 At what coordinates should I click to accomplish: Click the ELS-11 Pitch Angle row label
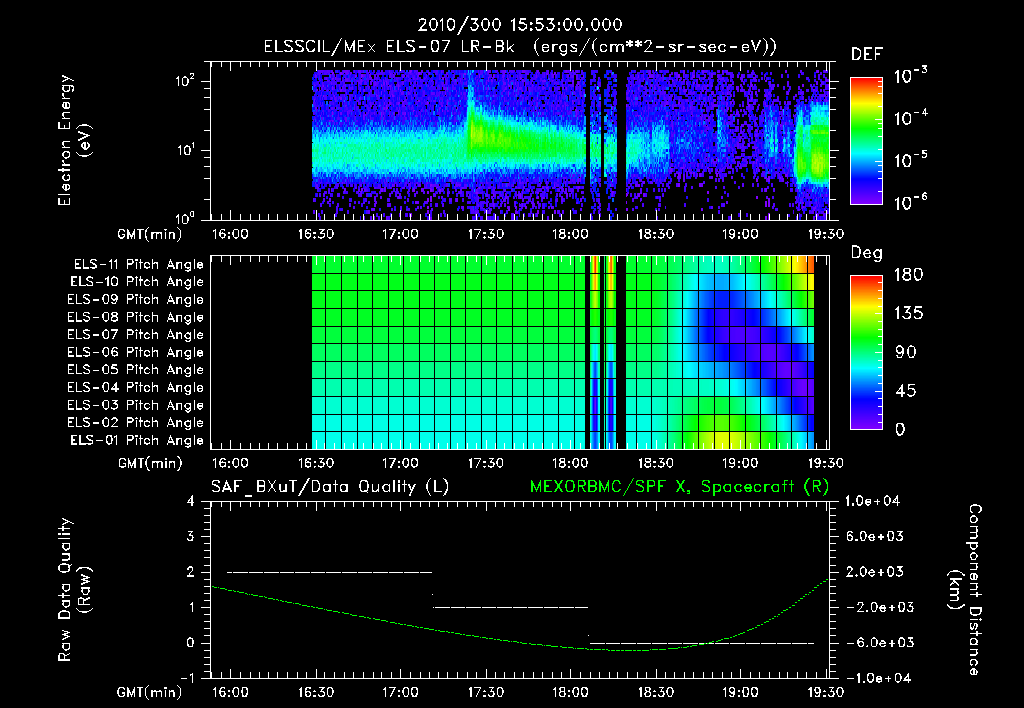click(138, 265)
